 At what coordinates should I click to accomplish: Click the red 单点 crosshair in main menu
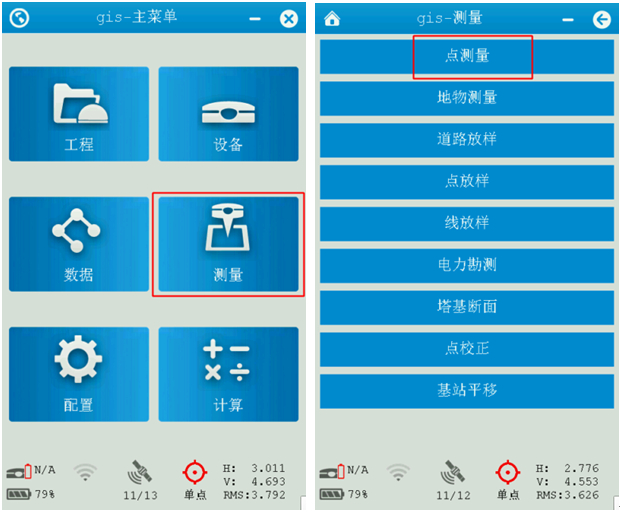pos(195,472)
